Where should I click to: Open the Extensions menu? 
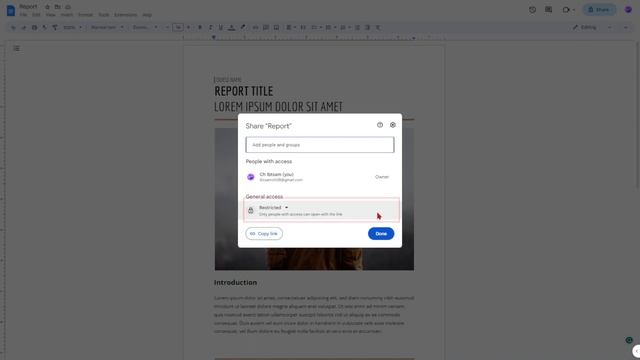(x=126, y=15)
